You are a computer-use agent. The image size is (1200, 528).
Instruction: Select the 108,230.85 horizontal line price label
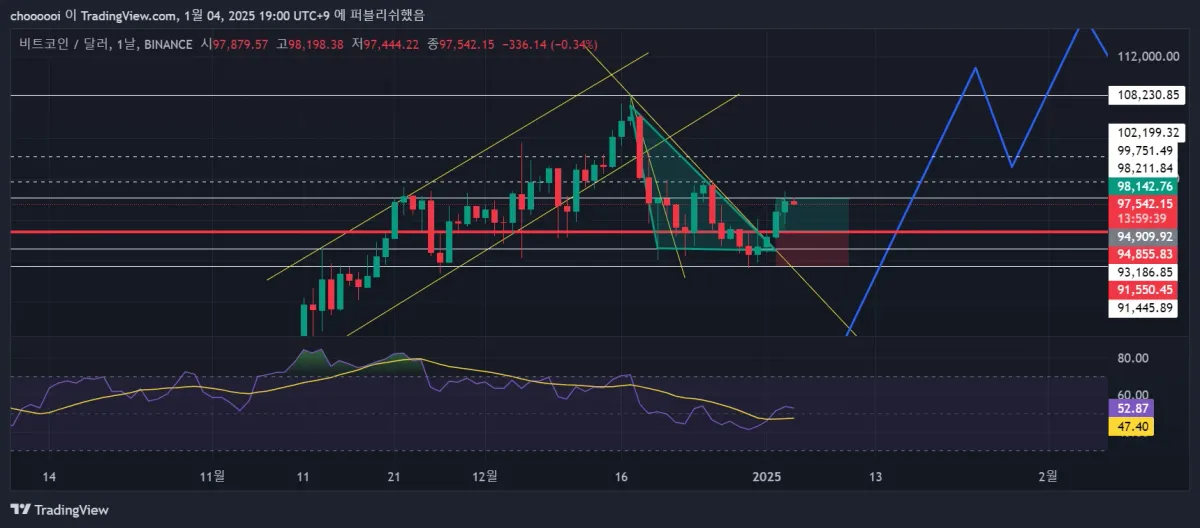pyautogui.click(x=1153, y=95)
